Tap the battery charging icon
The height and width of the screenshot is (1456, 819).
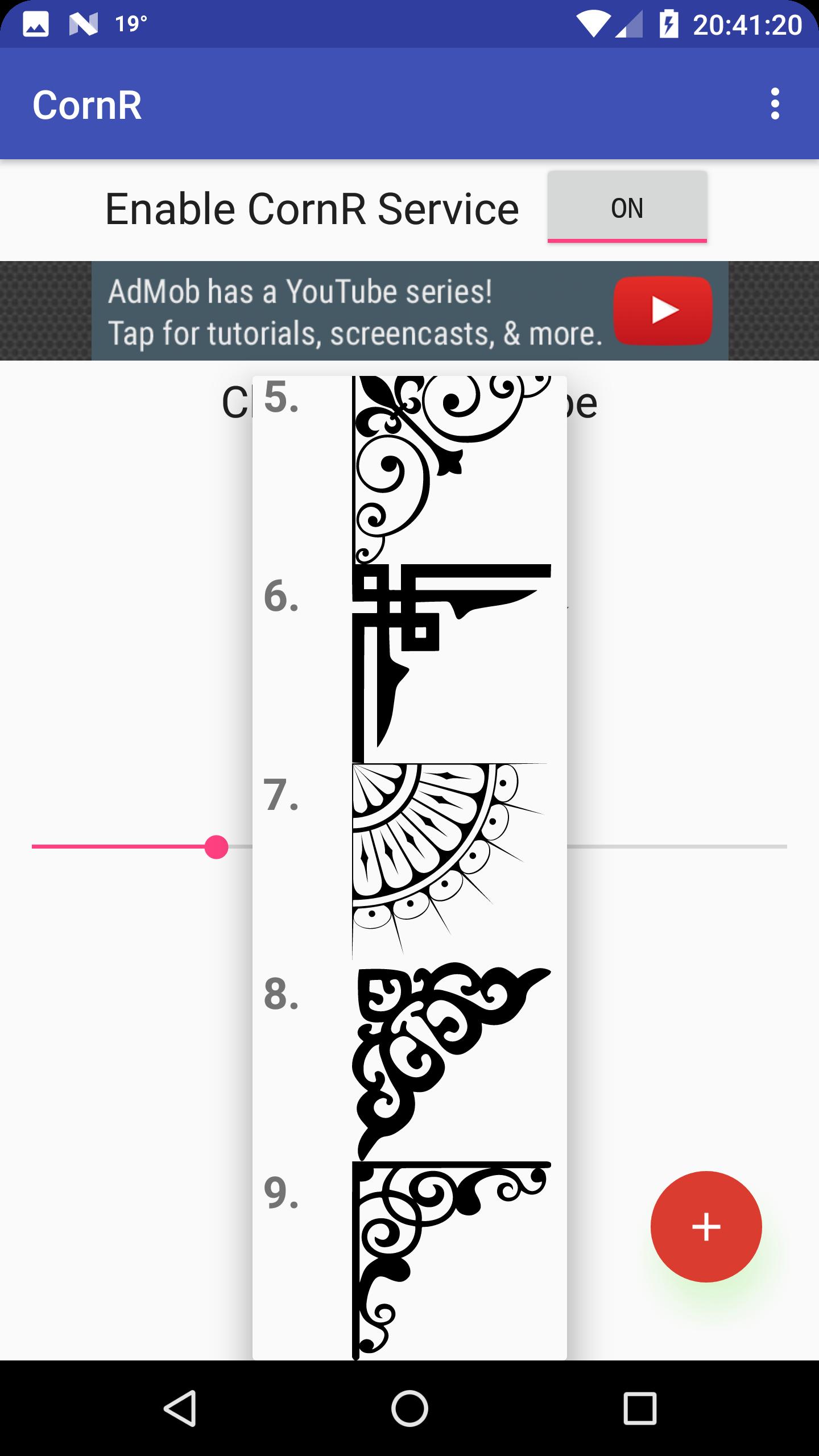pos(669,24)
